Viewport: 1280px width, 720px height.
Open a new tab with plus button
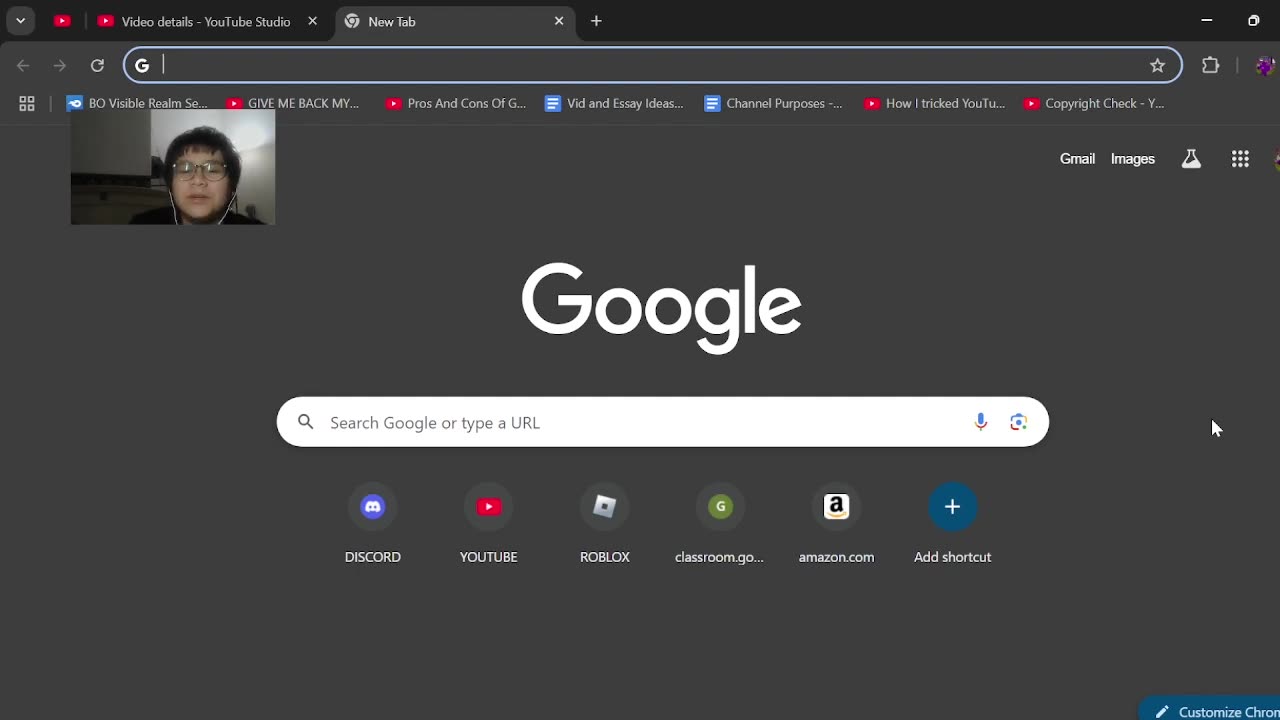[x=596, y=21]
